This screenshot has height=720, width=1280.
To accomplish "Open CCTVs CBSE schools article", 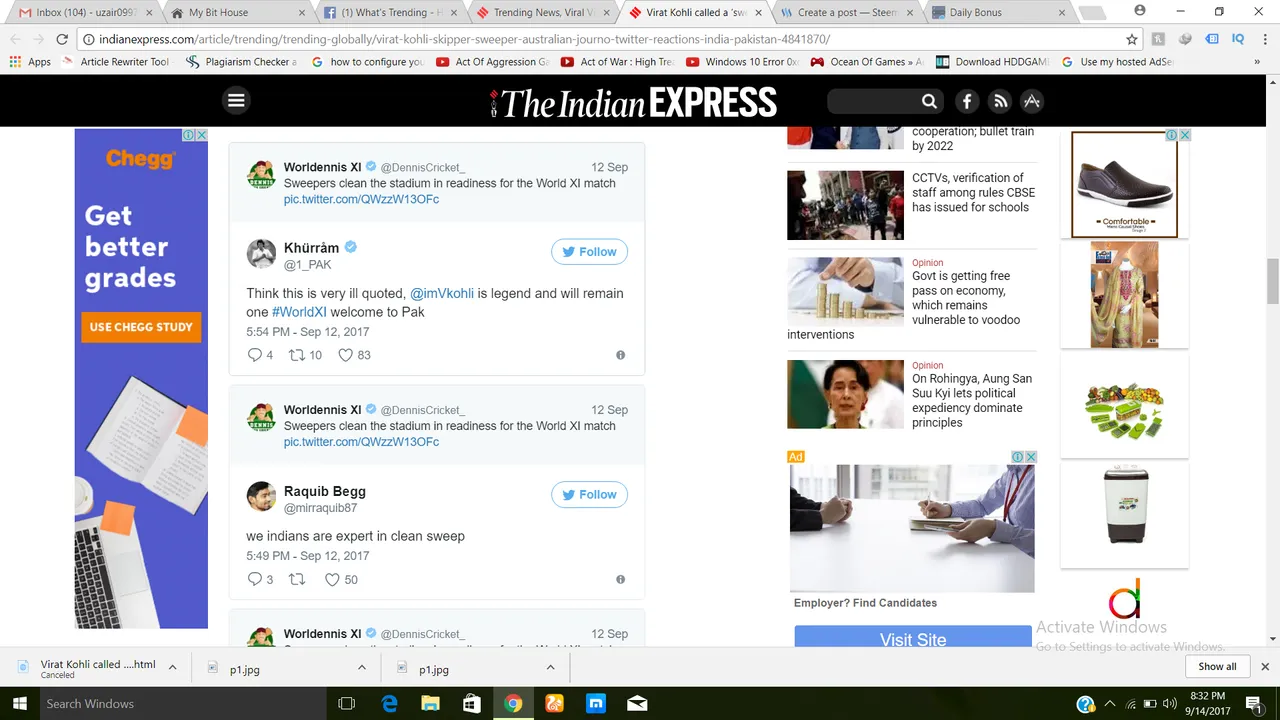I will (x=973, y=192).
